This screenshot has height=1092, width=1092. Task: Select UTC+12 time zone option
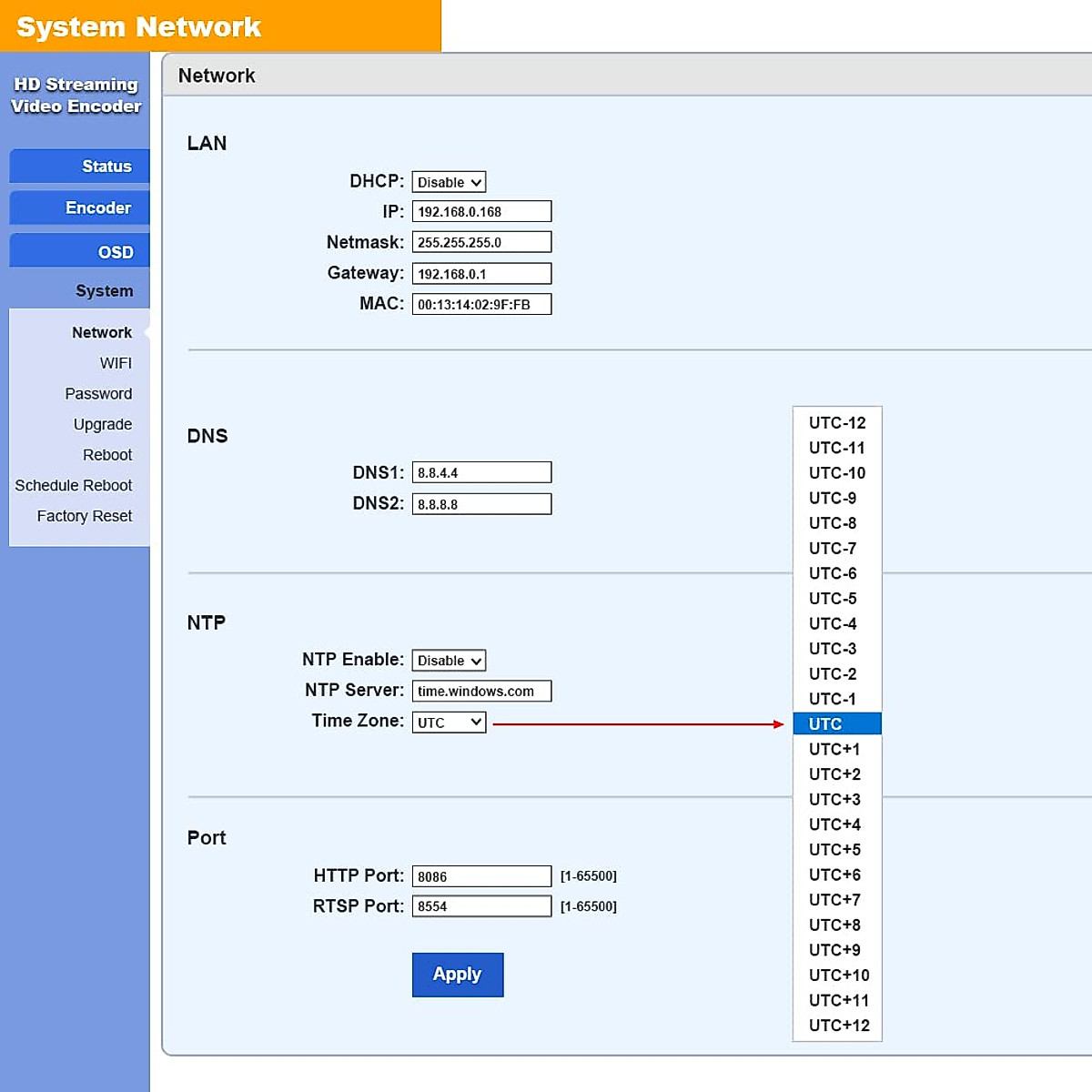[x=838, y=1026]
